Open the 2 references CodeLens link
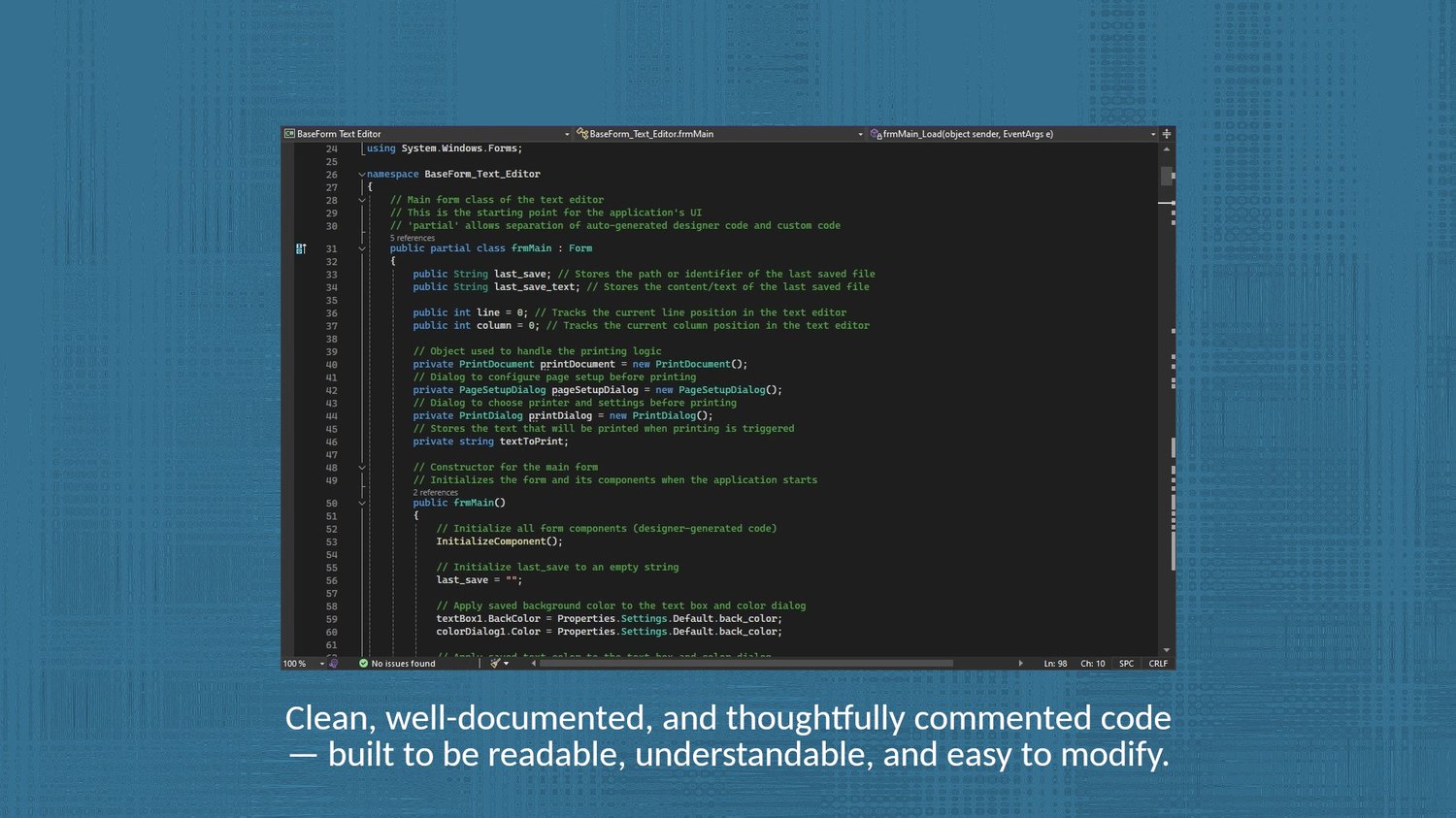This screenshot has height=818, width=1456. tap(436, 492)
